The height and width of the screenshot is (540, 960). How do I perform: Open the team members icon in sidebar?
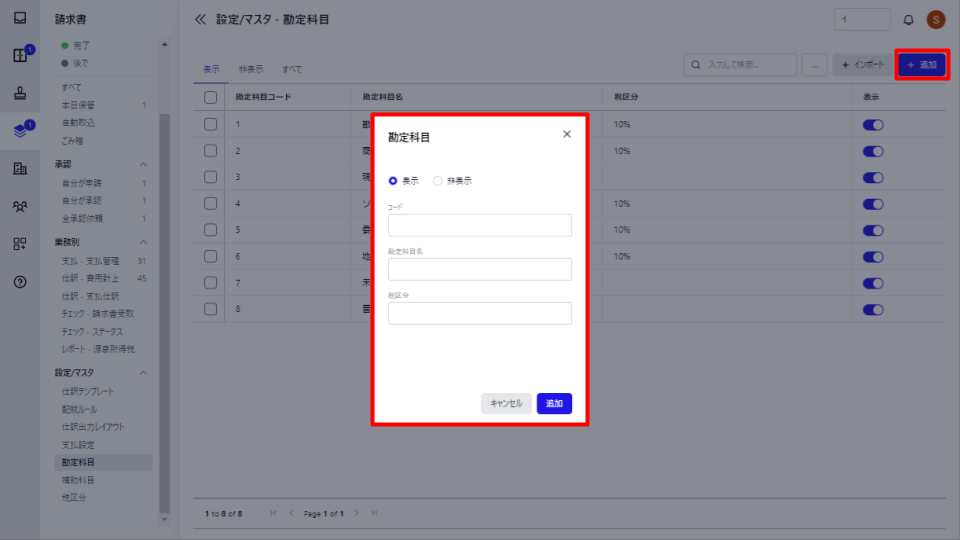(20, 206)
